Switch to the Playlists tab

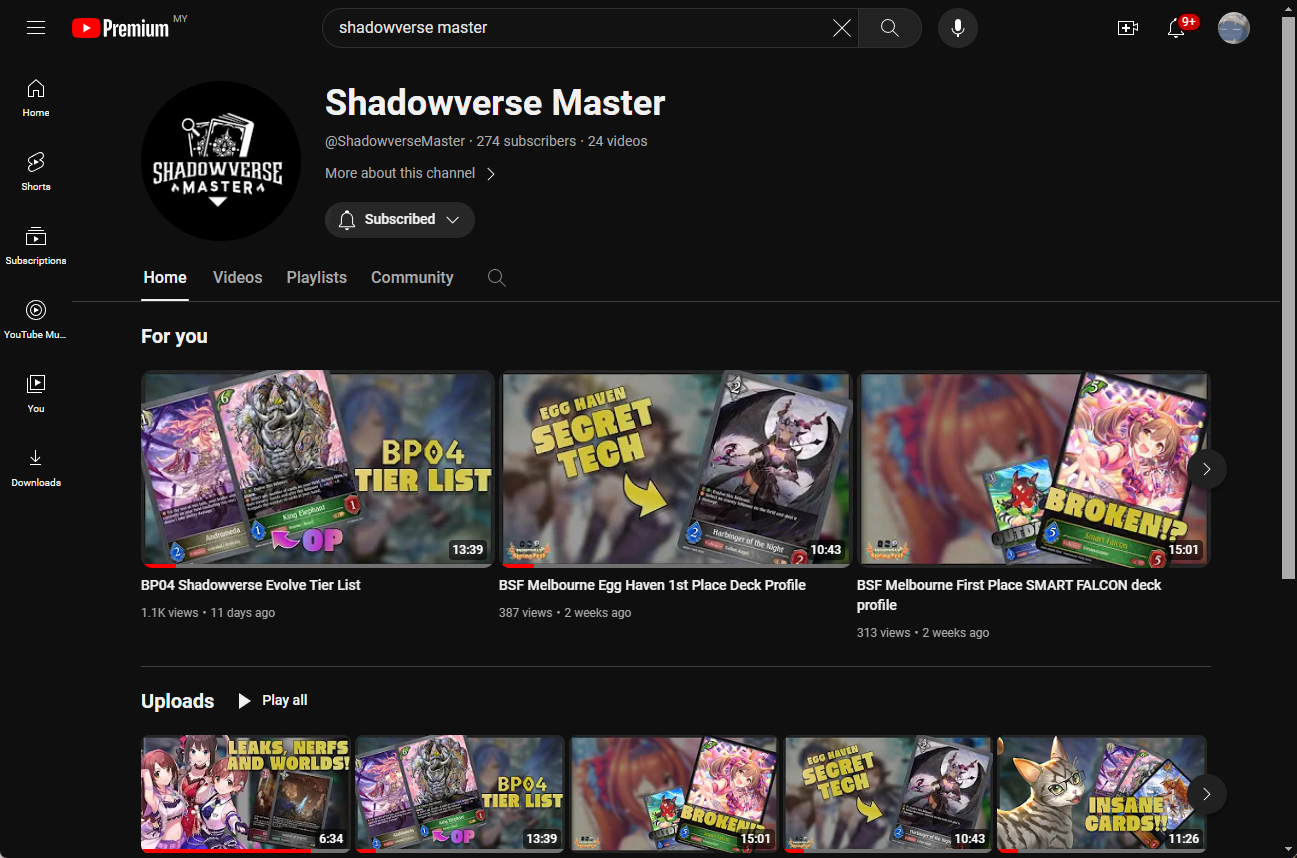(x=316, y=278)
